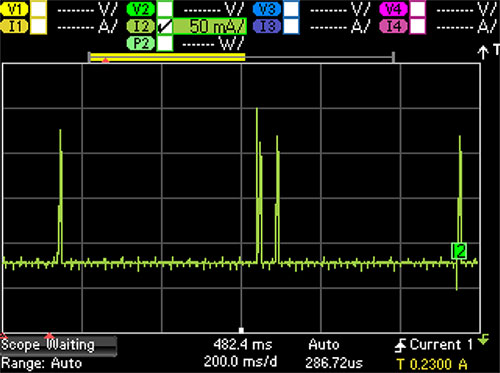Screen dimensions: 500x373
Task: Select the blue V3 trace label
Action: tap(267, 9)
